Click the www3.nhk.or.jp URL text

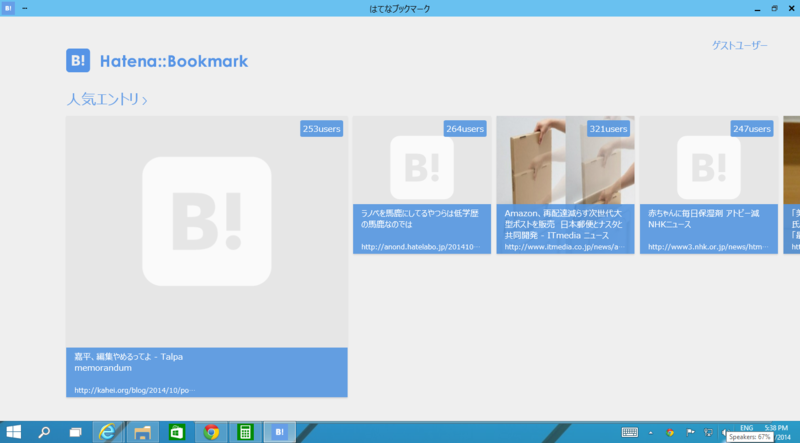708,247
